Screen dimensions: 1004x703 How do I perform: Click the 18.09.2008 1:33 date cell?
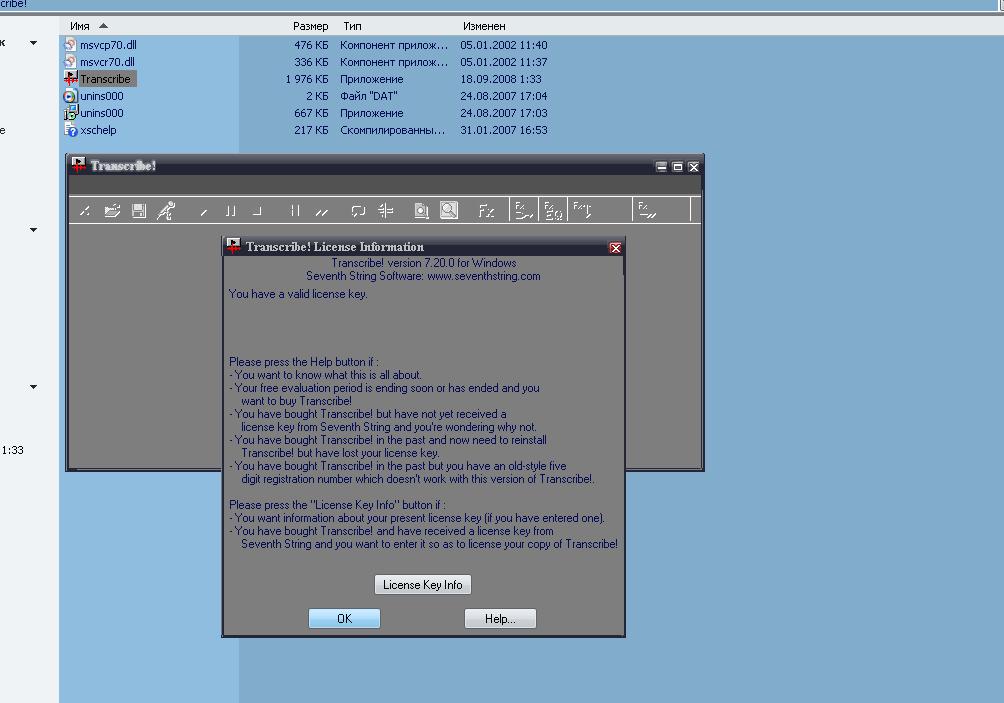(501, 79)
